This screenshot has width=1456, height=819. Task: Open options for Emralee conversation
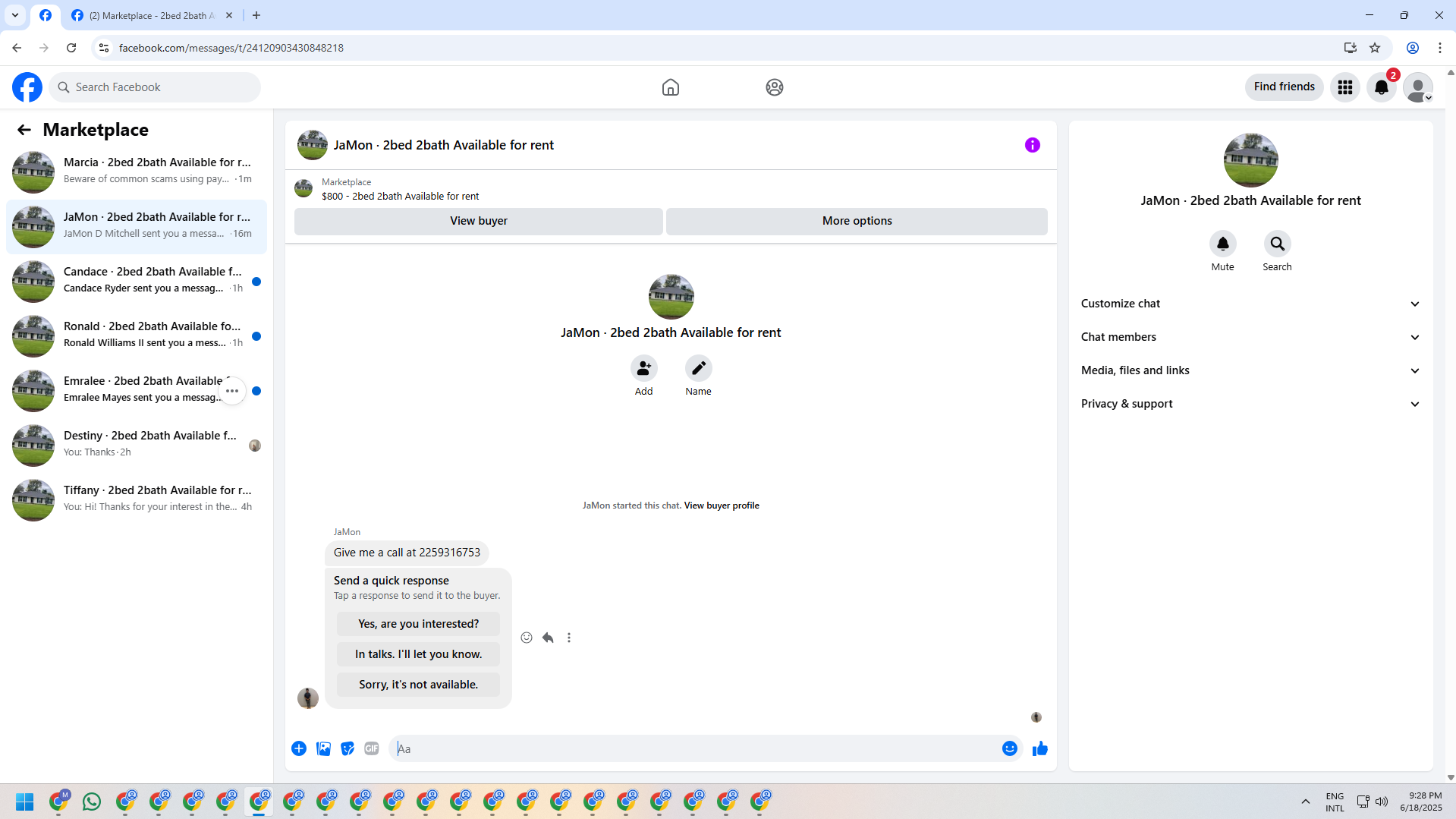point(232,391)
